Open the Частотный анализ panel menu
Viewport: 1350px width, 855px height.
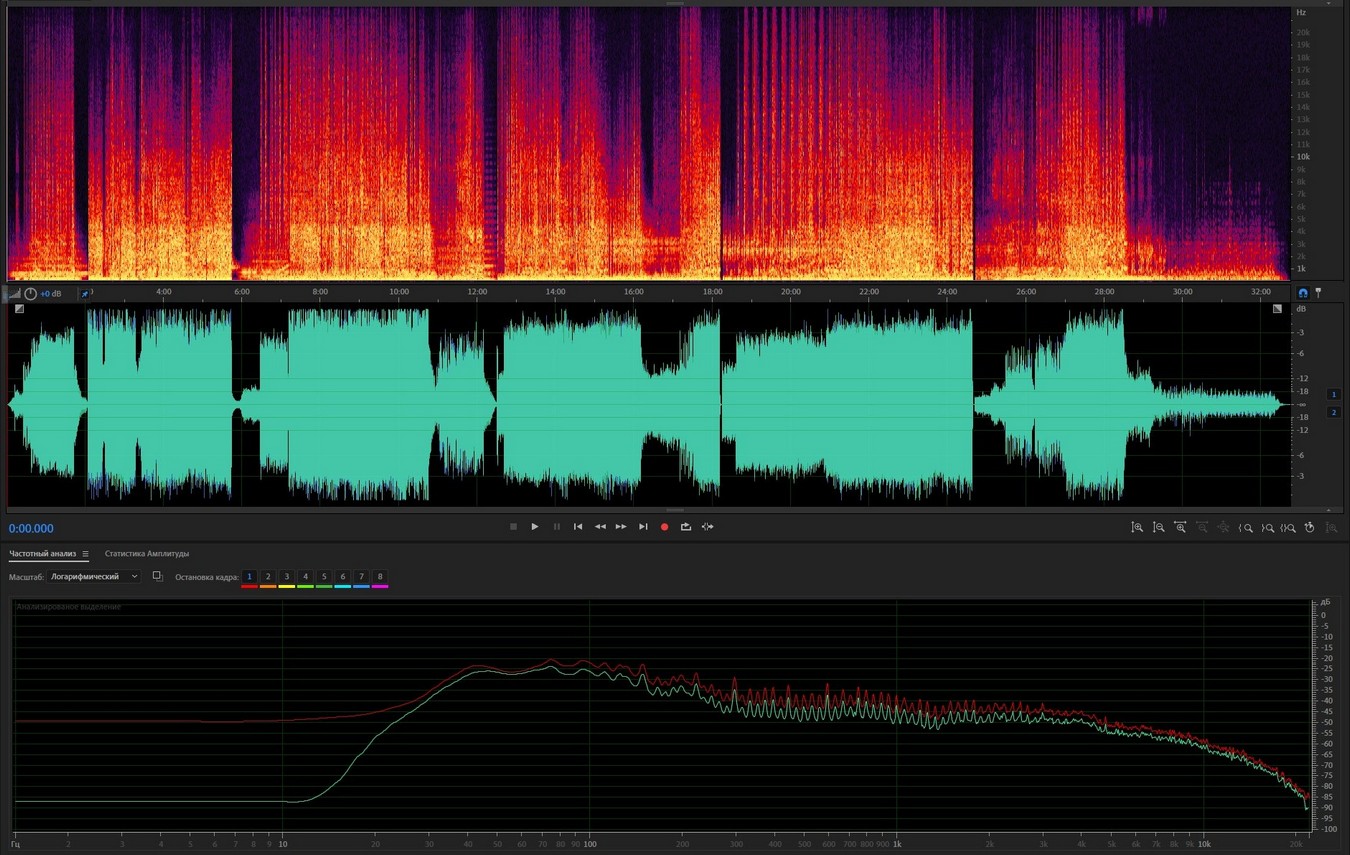(85, 554)
